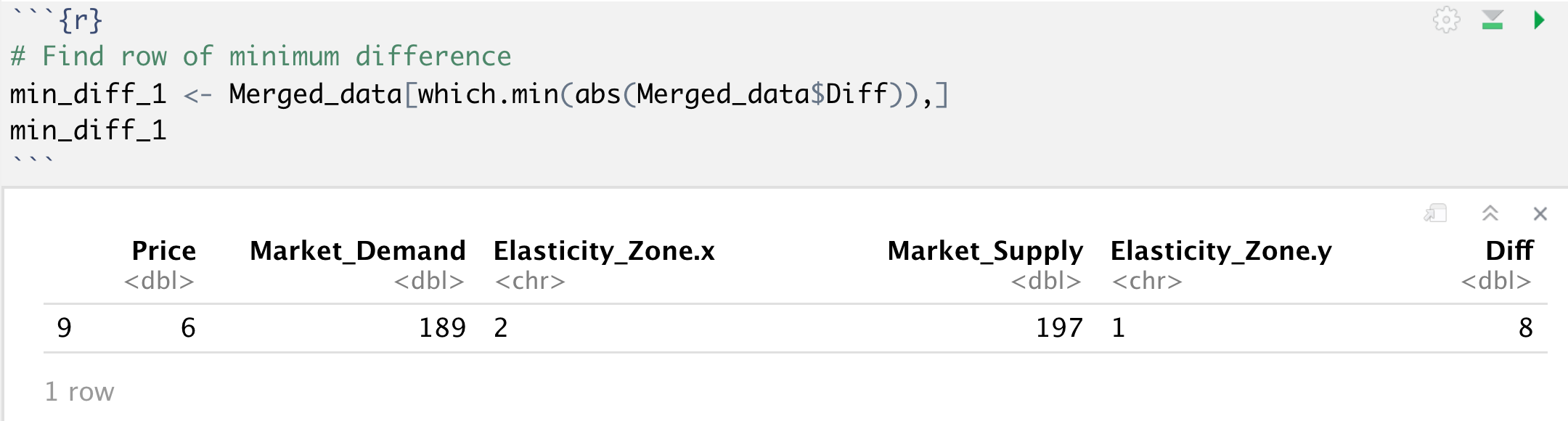Select the Elasticity_Zone.x column header

(x=604, y=251)
